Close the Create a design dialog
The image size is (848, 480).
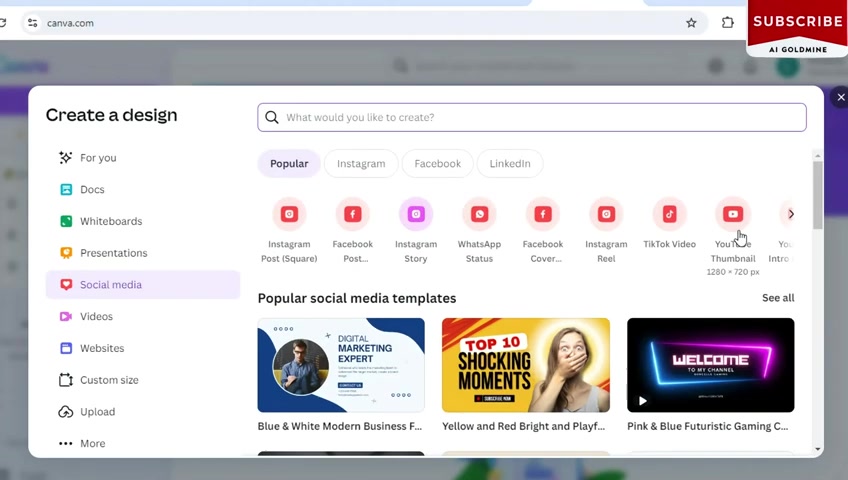[840, 97]
